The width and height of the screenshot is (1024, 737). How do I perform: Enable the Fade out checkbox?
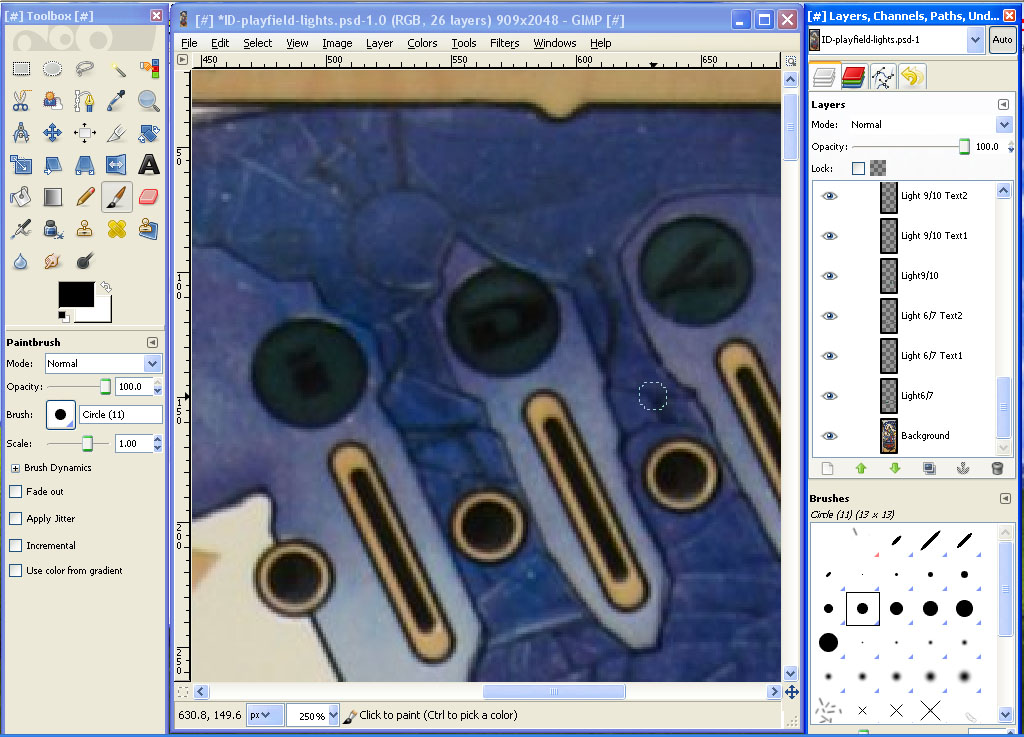click(x=16, y=492)
